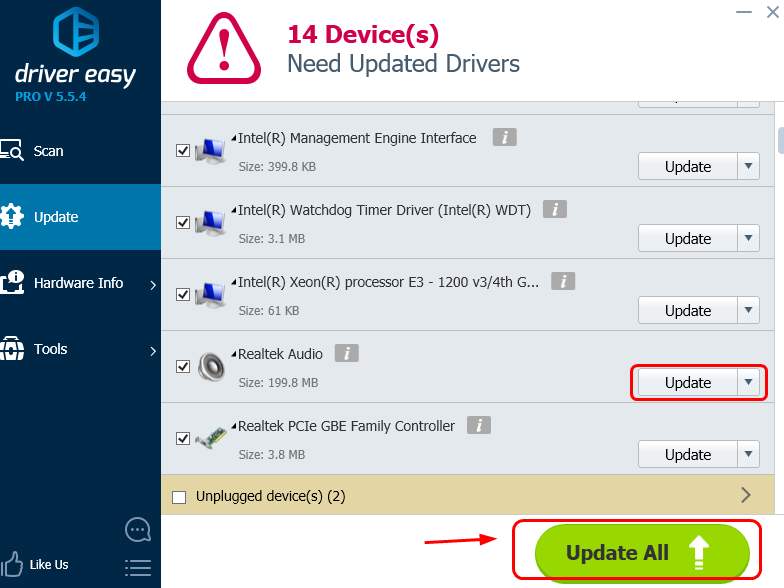
Task: Open dropdown arrow next to Realtek Audio Update
Action: click(x=748, y=382)
